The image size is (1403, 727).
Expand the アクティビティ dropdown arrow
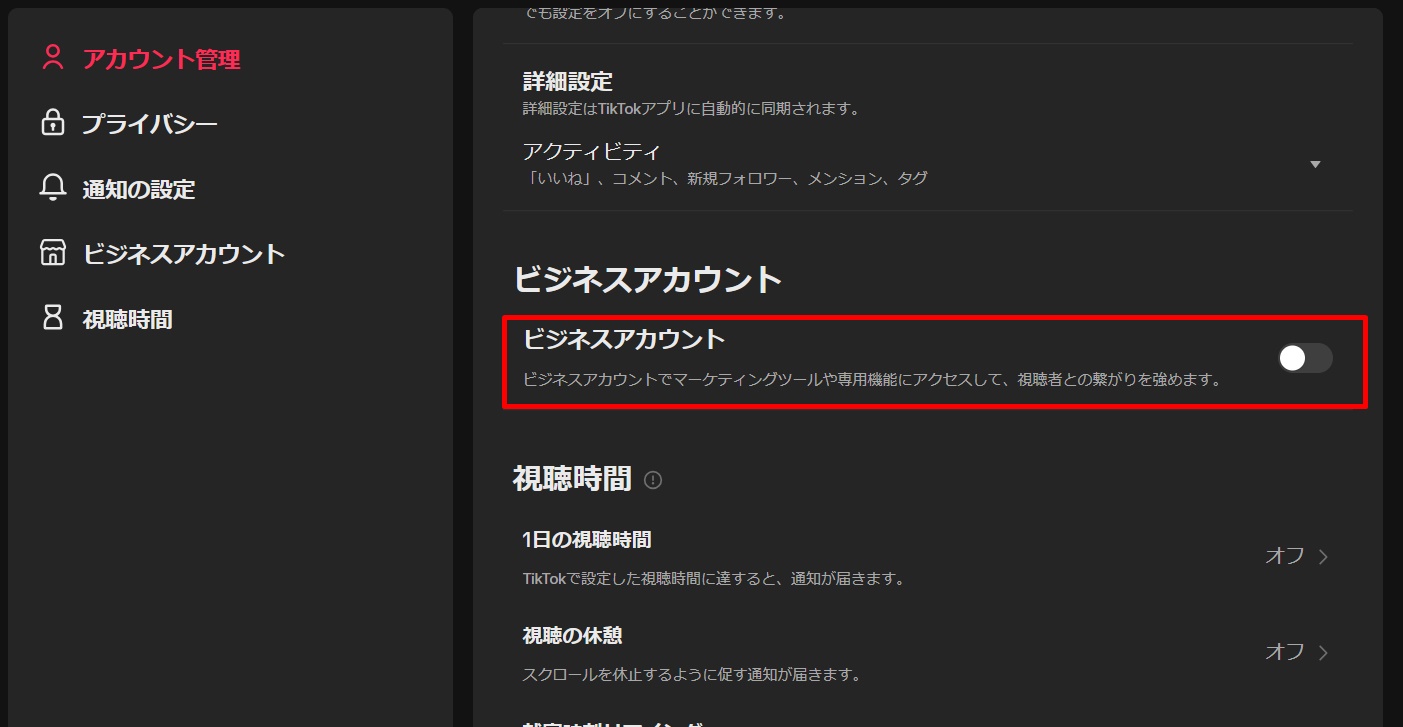click(x=1315, y=164)
